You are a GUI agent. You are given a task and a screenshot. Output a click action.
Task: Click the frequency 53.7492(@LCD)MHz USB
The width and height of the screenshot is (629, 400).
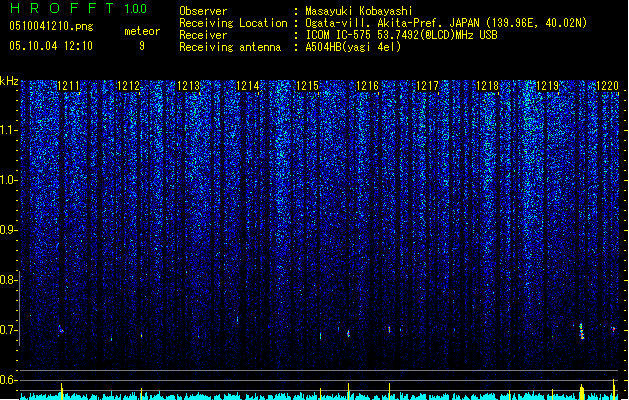pos(438,35)
